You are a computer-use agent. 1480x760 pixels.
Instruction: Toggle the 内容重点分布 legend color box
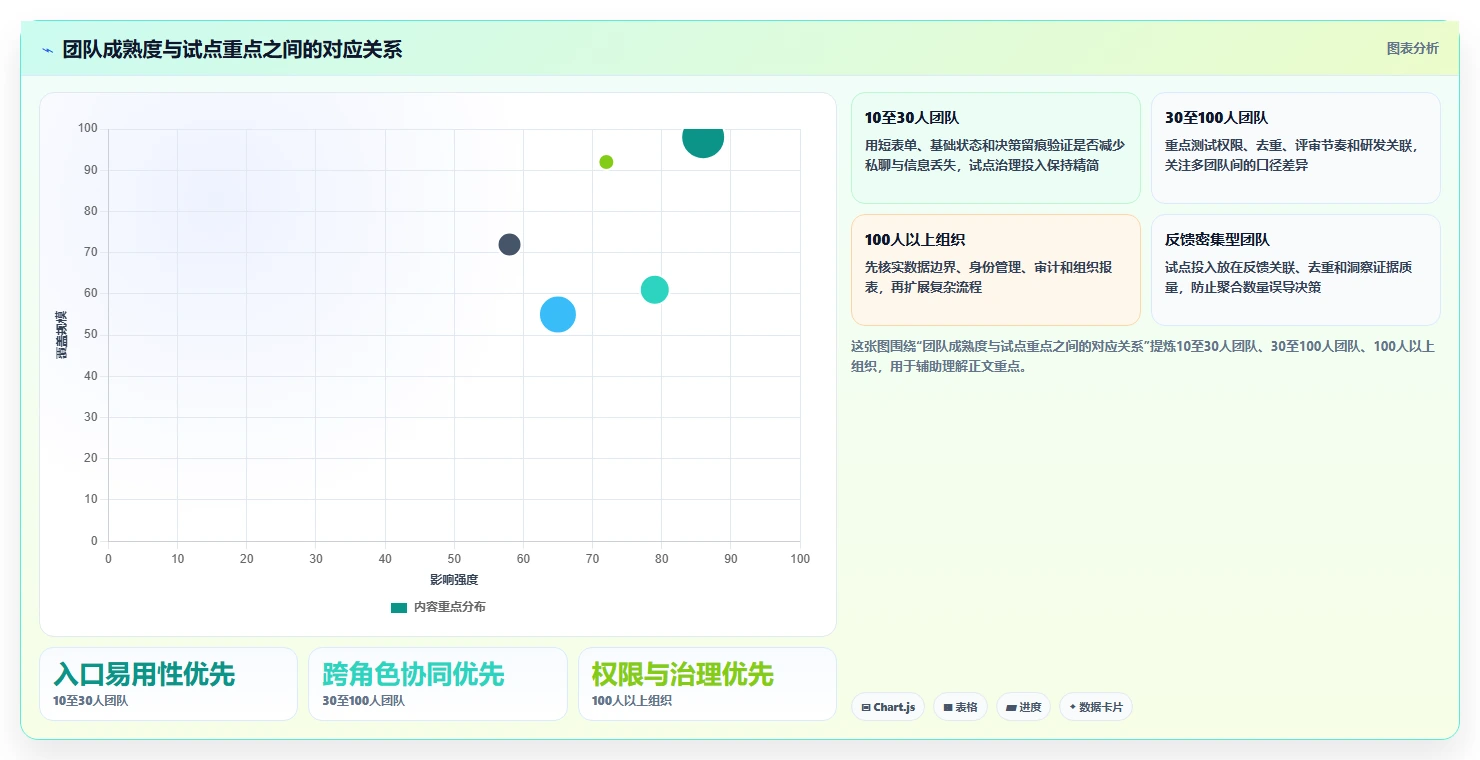pos(399,607)
